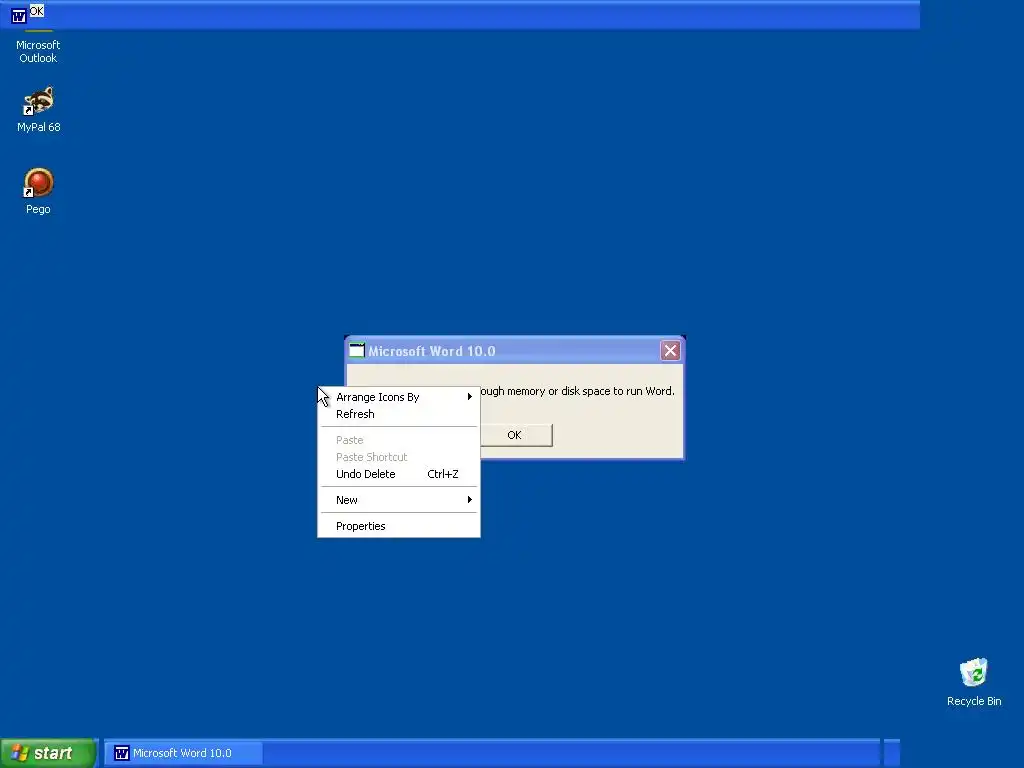Select the MyPal 68 desktop shortcut

[38, 110]
